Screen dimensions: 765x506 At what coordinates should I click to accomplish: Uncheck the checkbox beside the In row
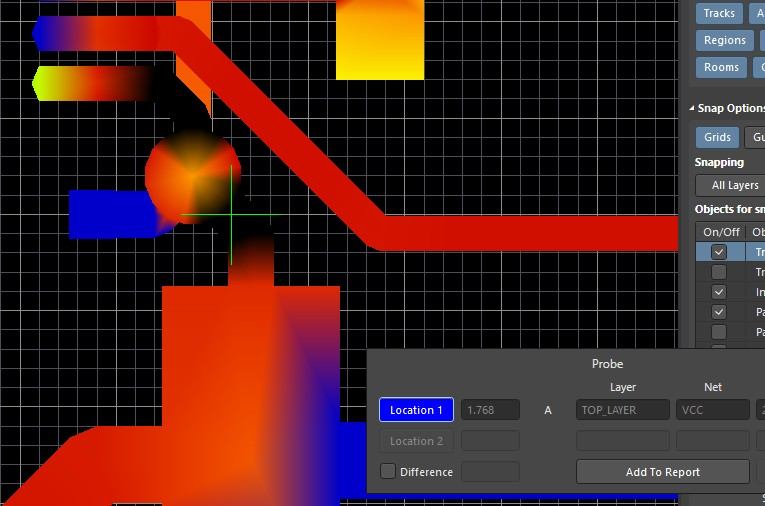point(719,292)
